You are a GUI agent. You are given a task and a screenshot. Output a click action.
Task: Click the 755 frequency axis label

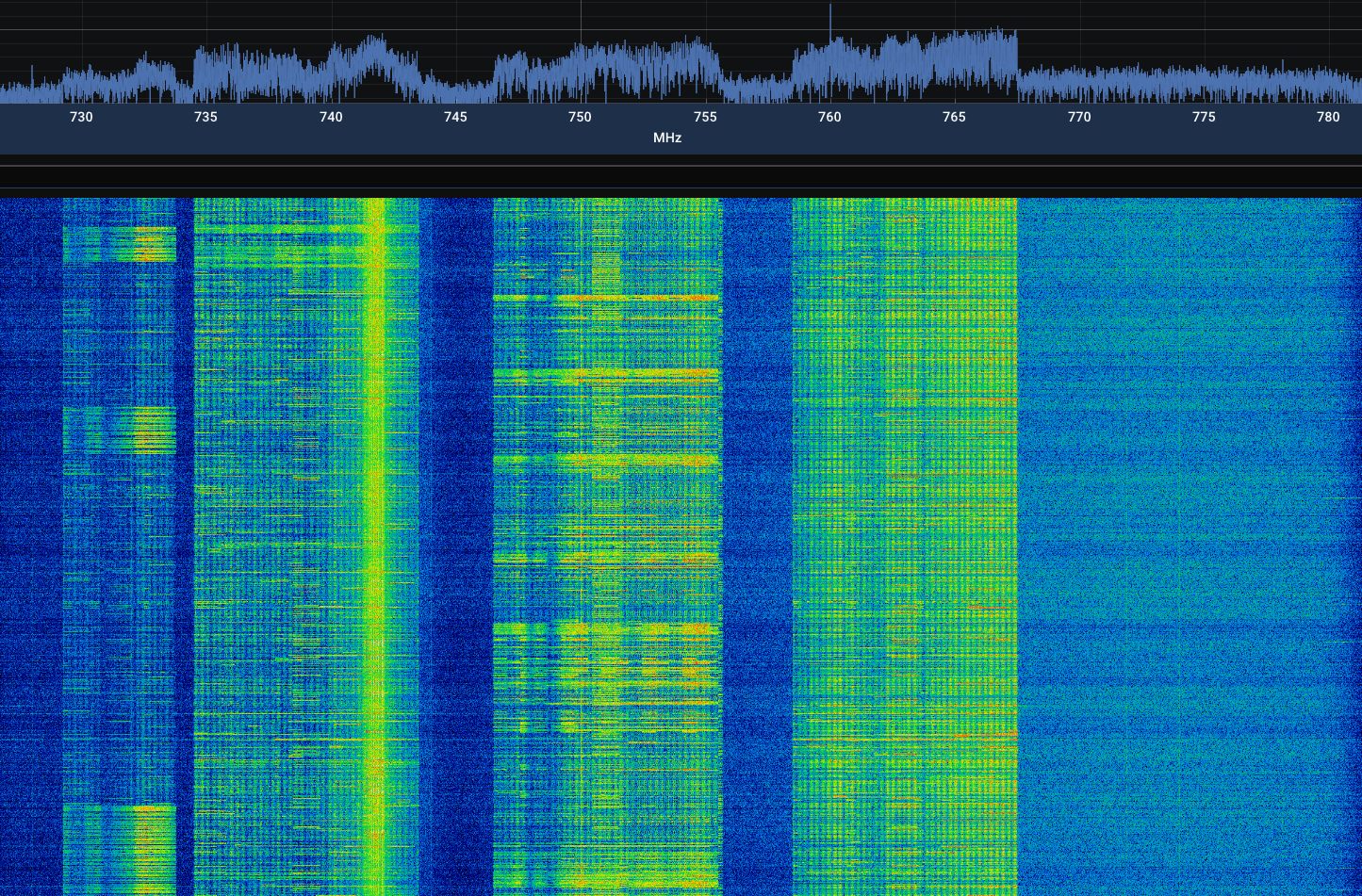(x=705, y=117)
